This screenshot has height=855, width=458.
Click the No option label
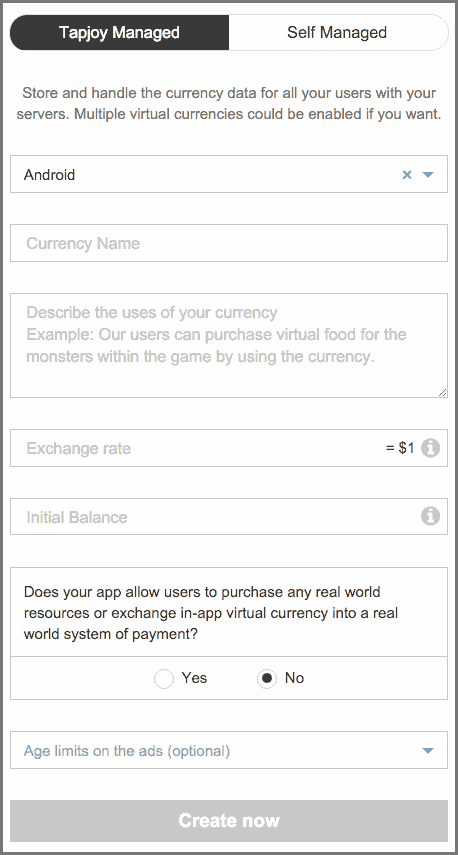(x=294, y=678)
